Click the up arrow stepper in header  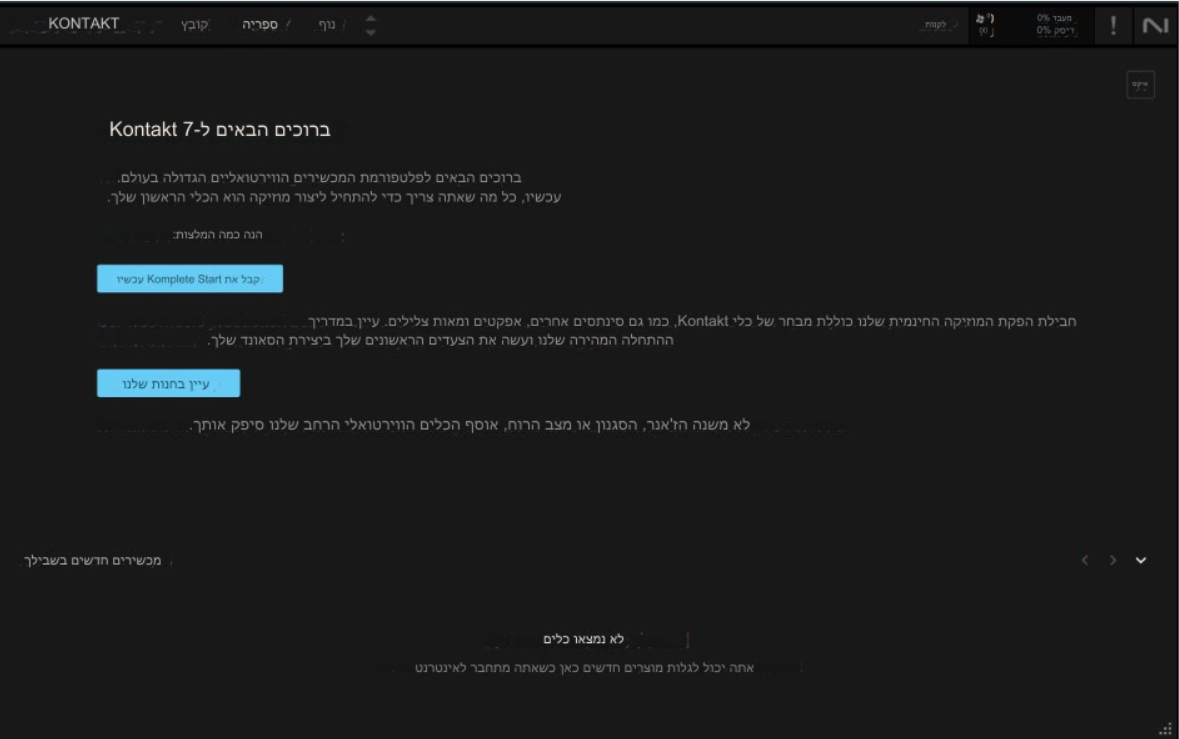371,18
